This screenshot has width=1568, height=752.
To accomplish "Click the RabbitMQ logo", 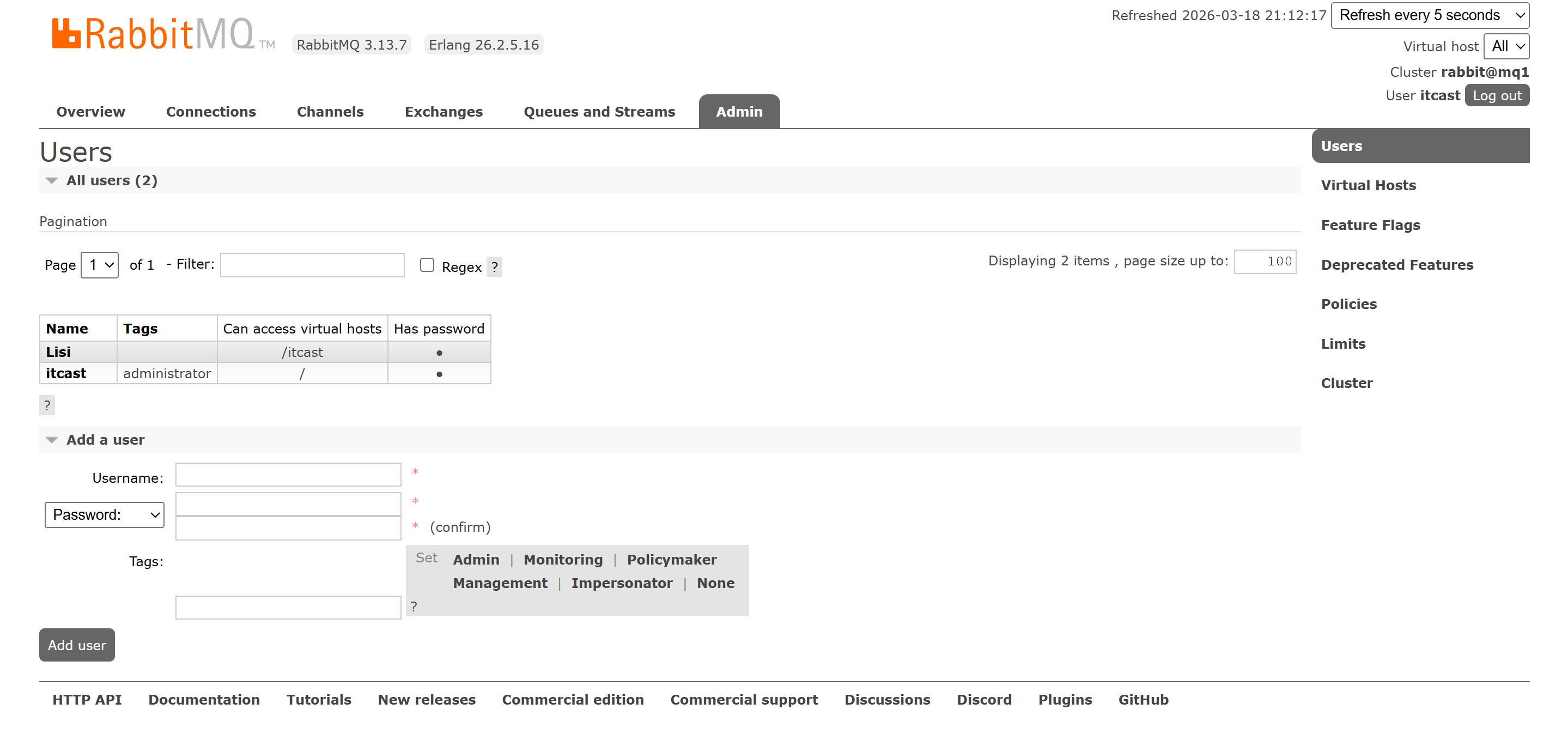I will point(163,33).
